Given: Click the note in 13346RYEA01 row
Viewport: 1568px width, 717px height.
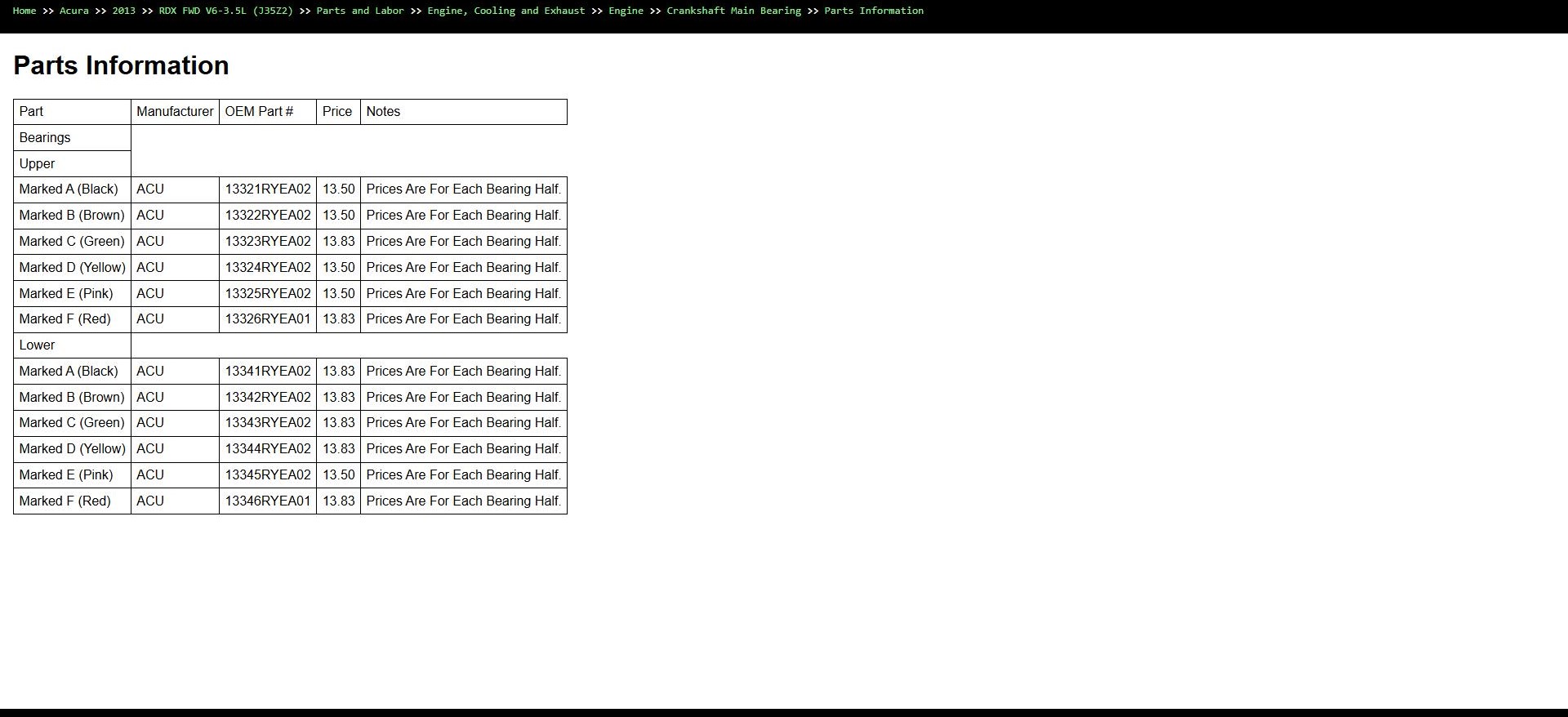Looking at the screenshot, I should point(464,501).
